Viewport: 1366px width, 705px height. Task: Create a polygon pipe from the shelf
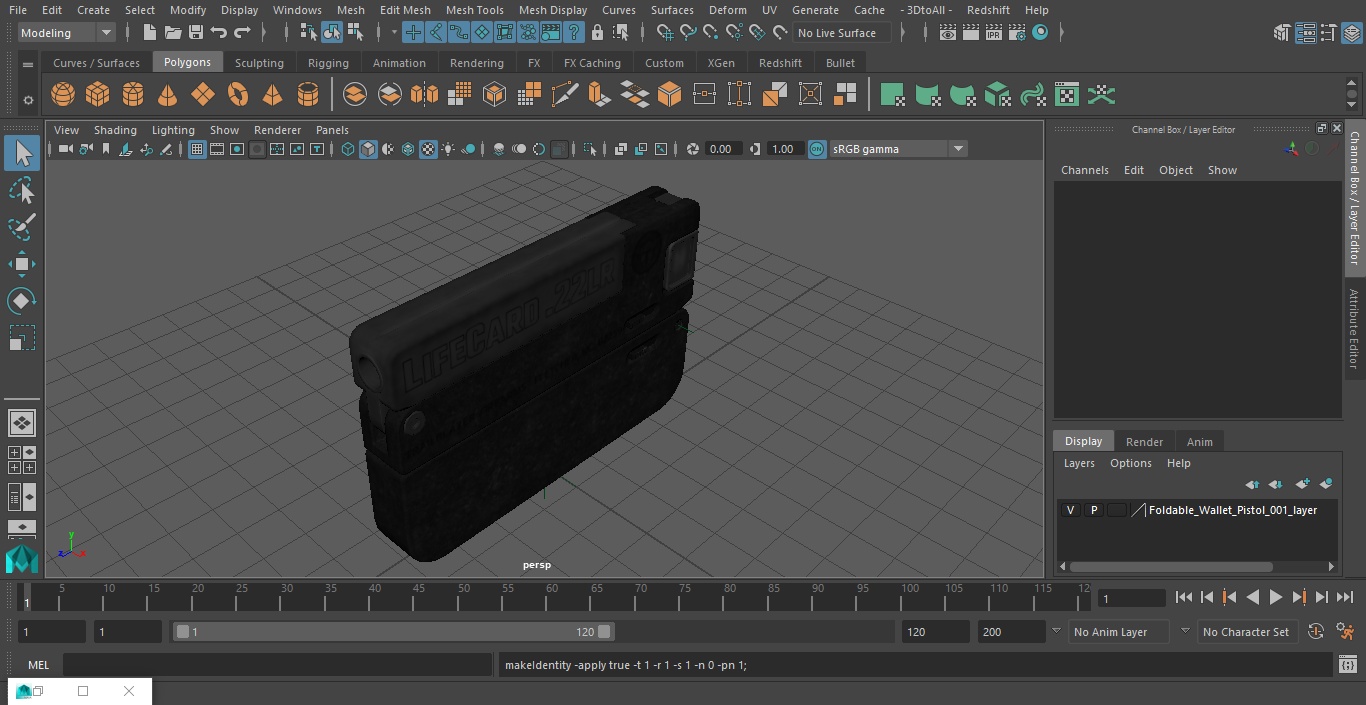(x=308, y=95)
